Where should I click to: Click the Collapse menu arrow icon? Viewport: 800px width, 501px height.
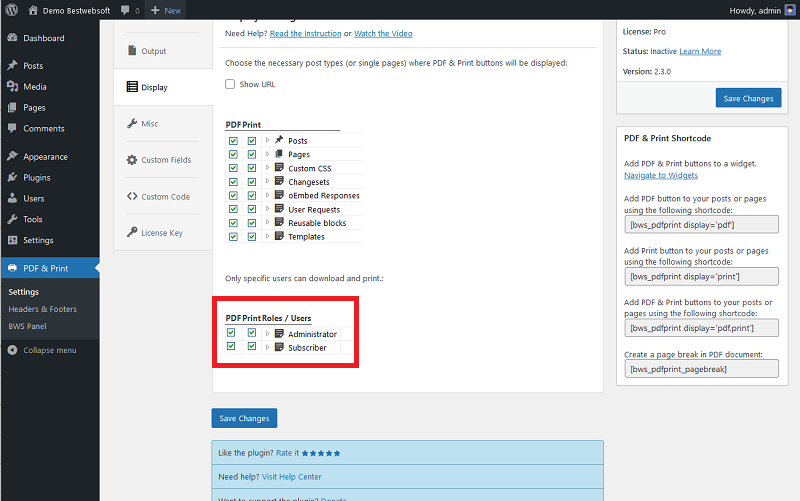13,350
